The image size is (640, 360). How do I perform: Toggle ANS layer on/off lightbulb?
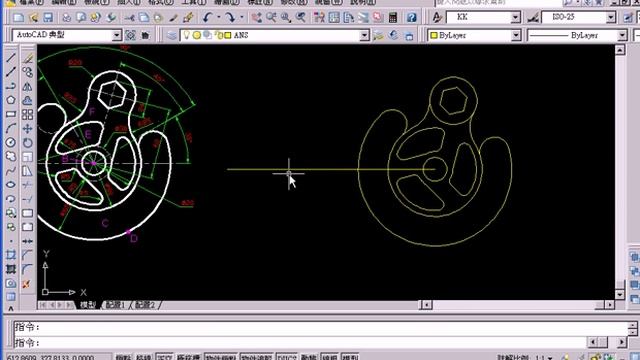pos(187,36)
